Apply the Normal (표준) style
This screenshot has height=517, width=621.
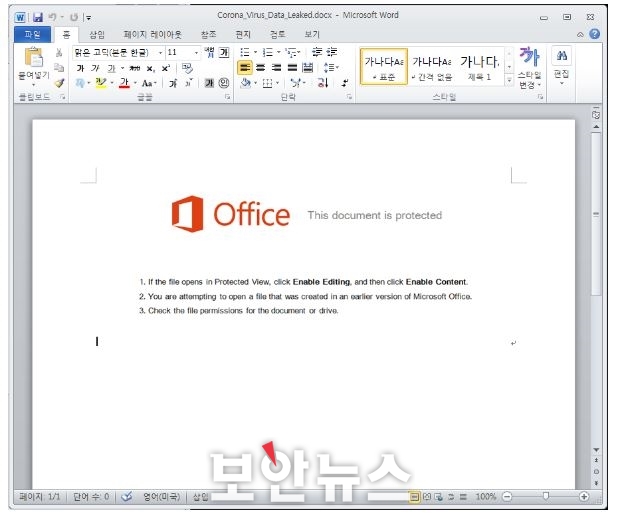384,67
